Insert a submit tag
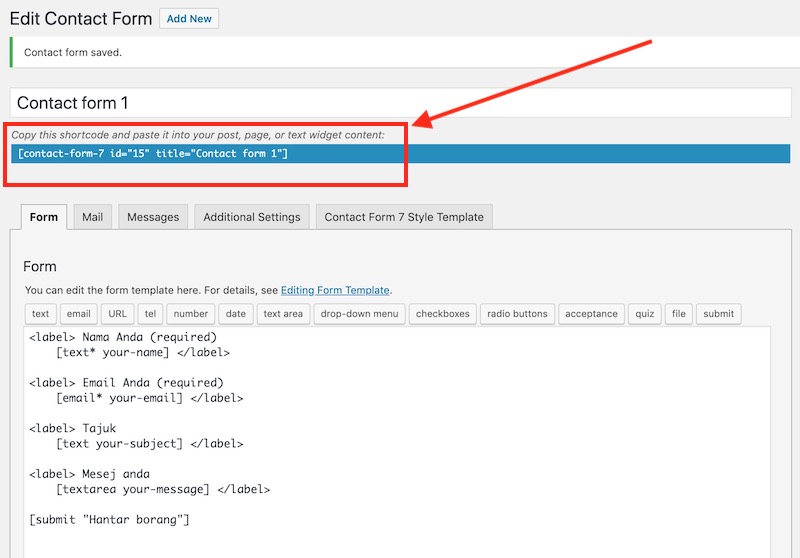The width and height of the screenshot is (800, 558). (x=718, y=314)
